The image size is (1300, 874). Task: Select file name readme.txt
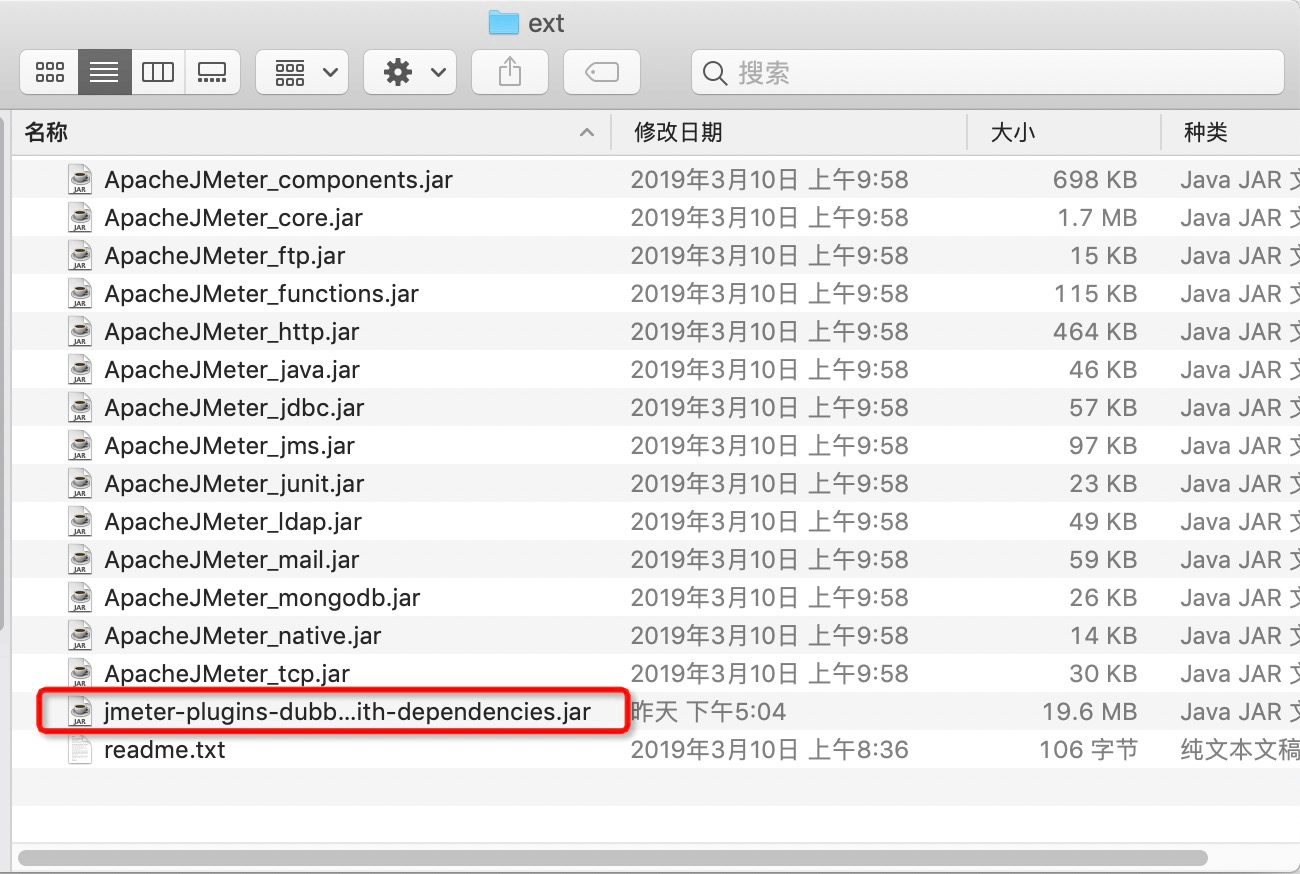pyautogui.click(x=165, y=750)
